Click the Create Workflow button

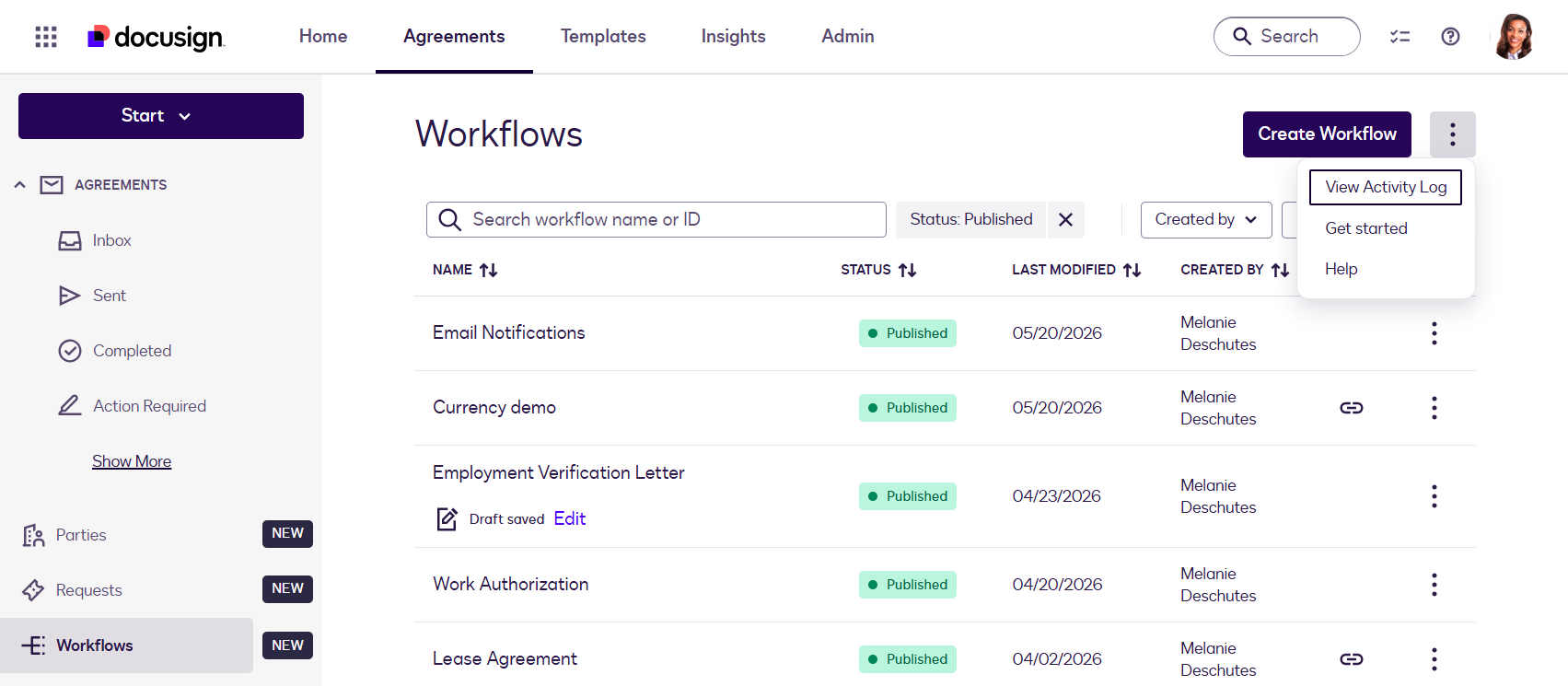coord(1327,134)
